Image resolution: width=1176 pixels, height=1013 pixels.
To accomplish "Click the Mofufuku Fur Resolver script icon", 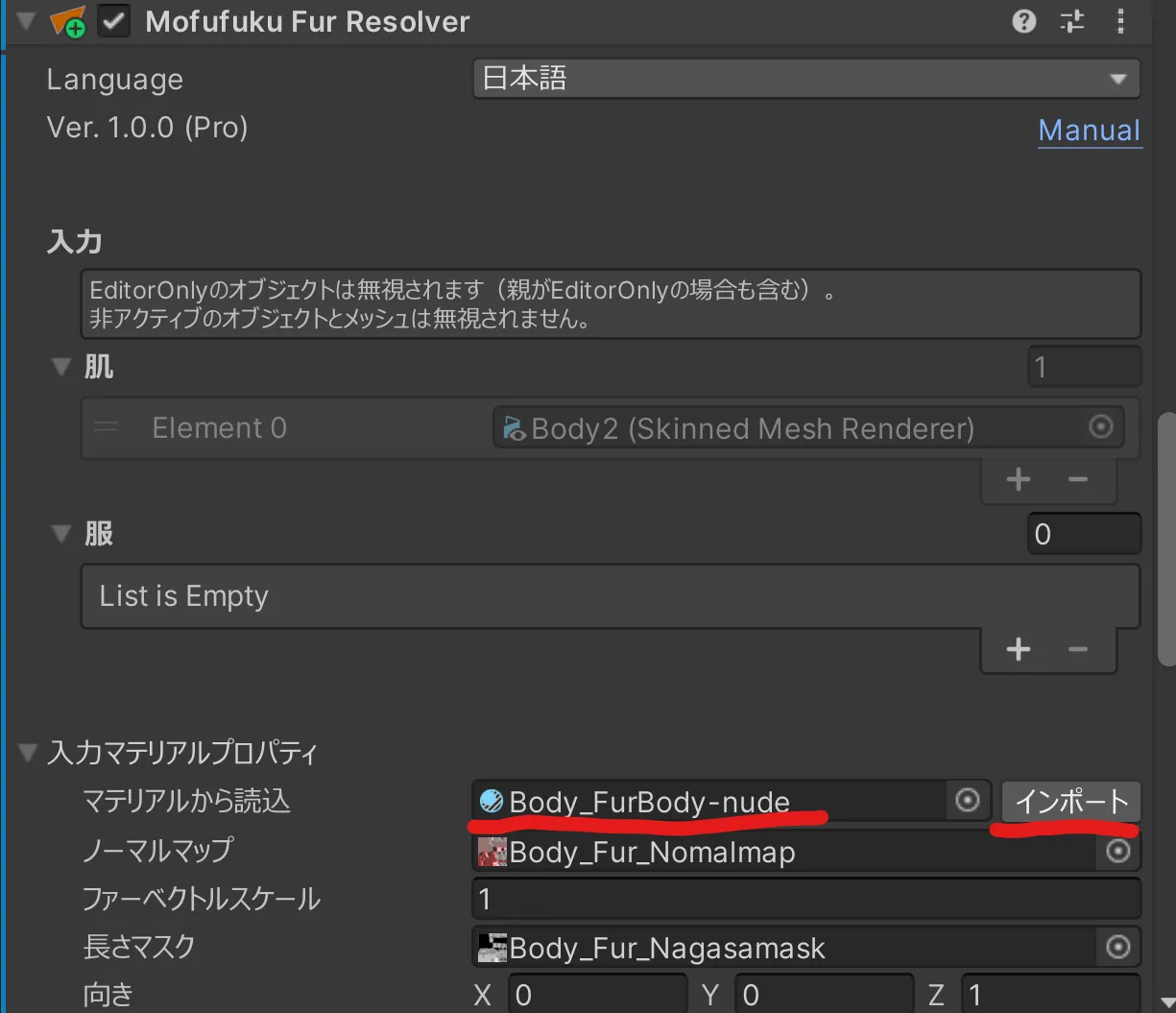I will (x=68, y=21).
